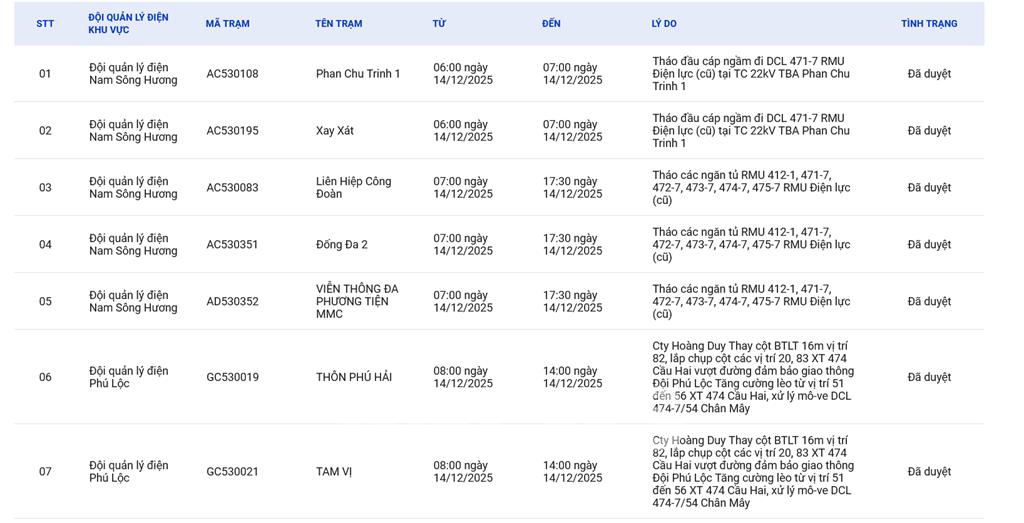This screenshot has height=523, width=1024.
Task: Click the Đến column header
Action: [x=551, y=23]
